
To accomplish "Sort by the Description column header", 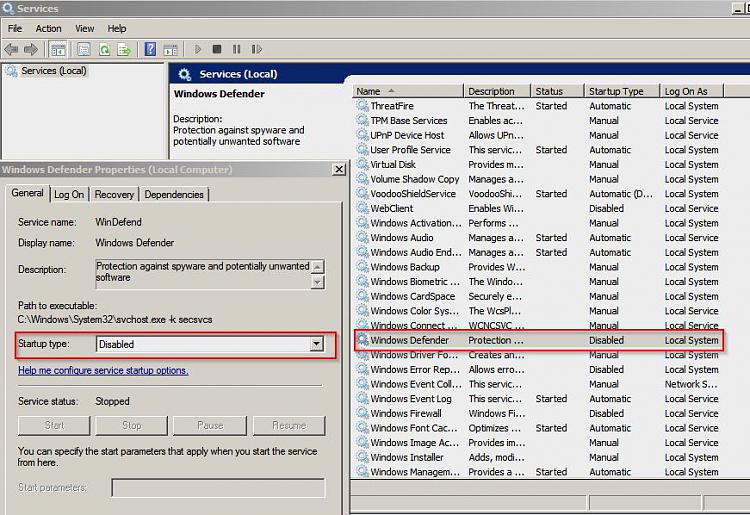I will click(497, 91).
